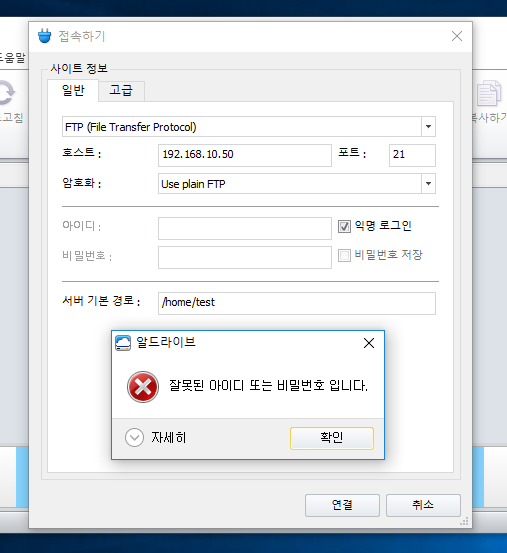Click the 포트 field showing 21
Image resolution: width=507 pixels, height=553 pixels.
tap(412, 155)
